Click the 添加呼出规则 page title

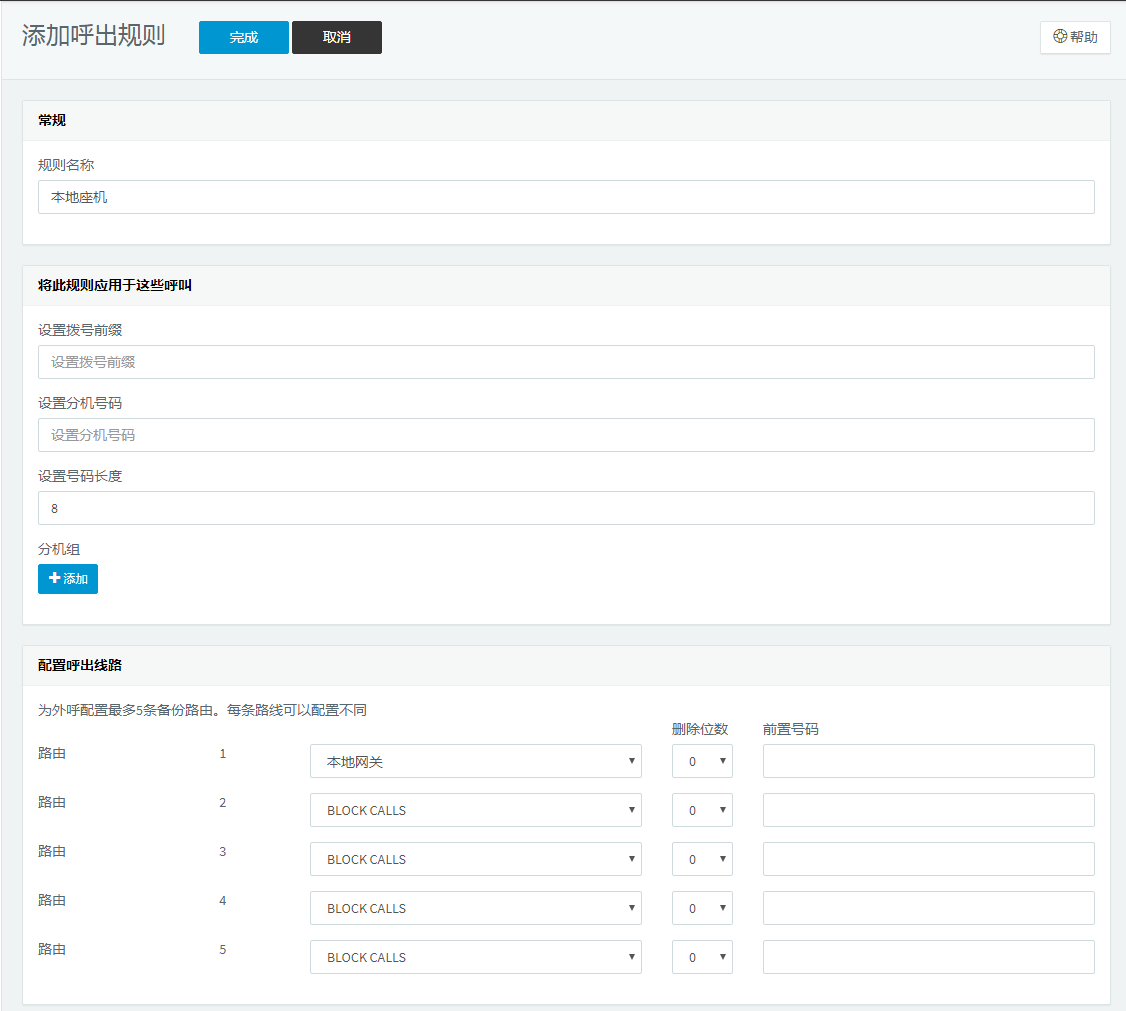pyautogui.click(x=93, y=35)
